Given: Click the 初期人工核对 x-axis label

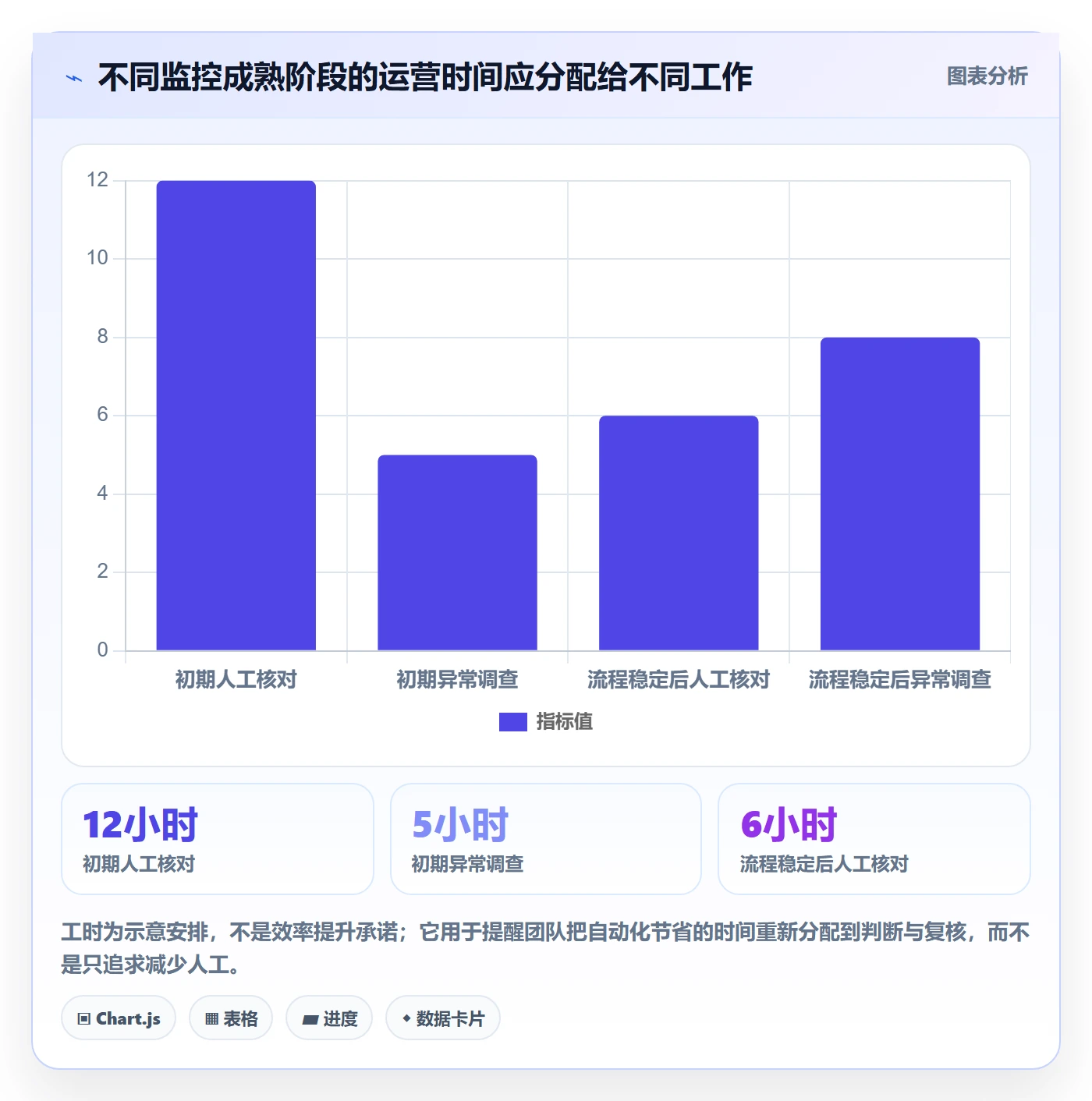Looking at the screenshot, I should [x=236, y=679].
